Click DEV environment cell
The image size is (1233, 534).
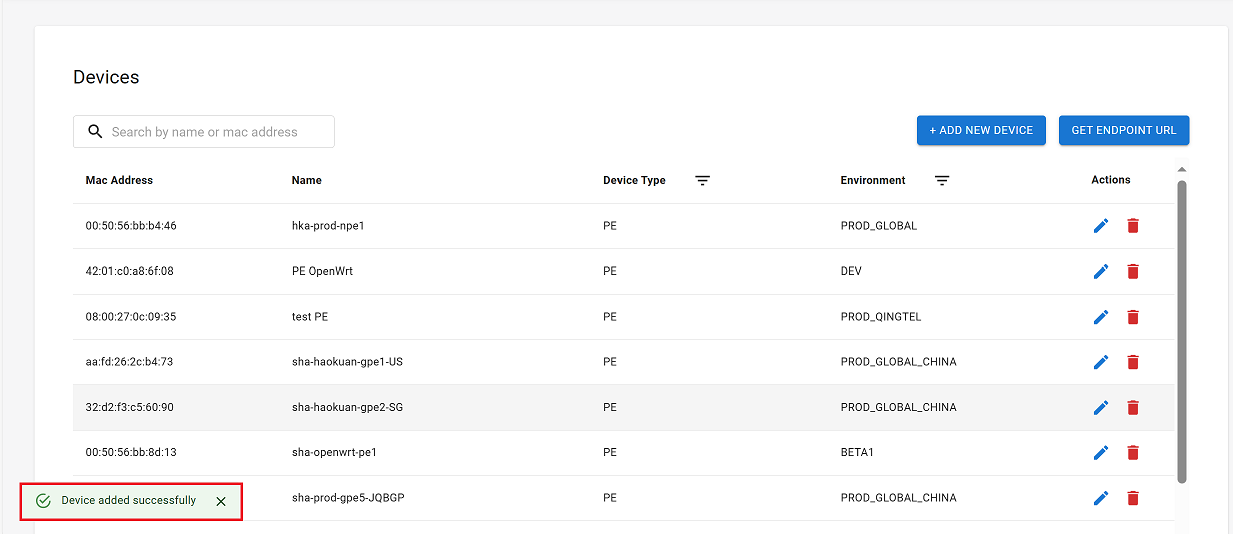pyautogui.click(x=851, y=271)
